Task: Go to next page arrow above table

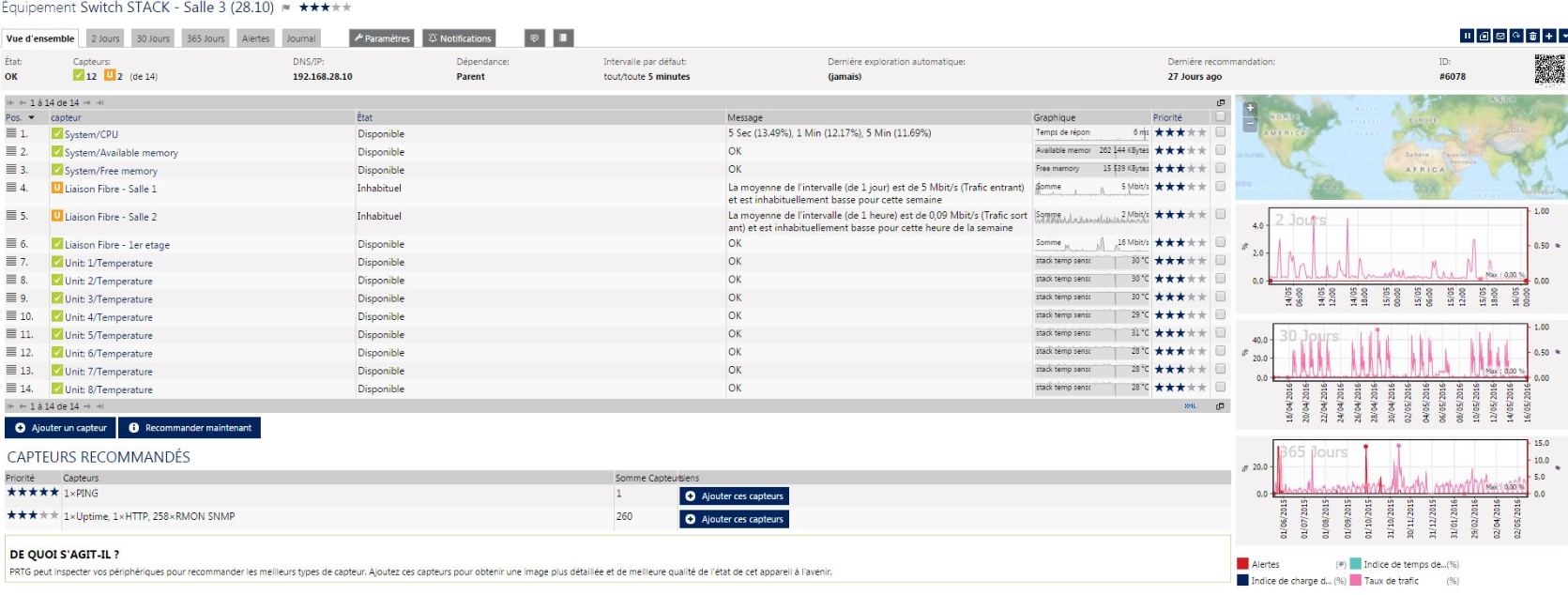Action: pyautogui.click(x=87, y=103)
